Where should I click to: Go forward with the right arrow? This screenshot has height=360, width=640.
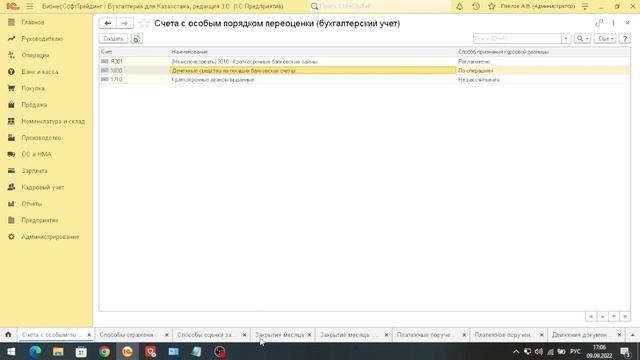click(124, 23)
